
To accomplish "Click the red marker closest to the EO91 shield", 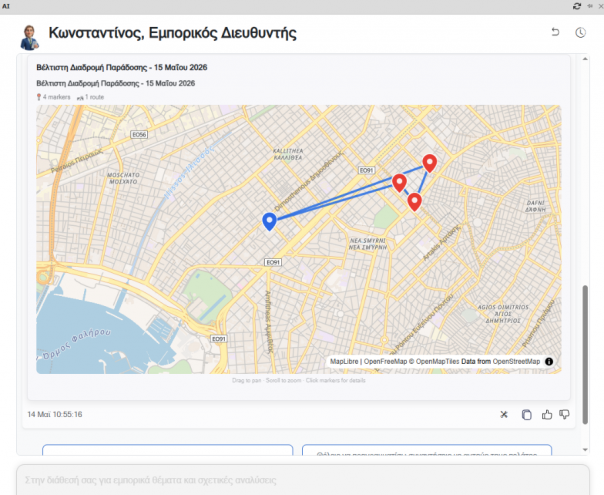I will click(399, 183).
